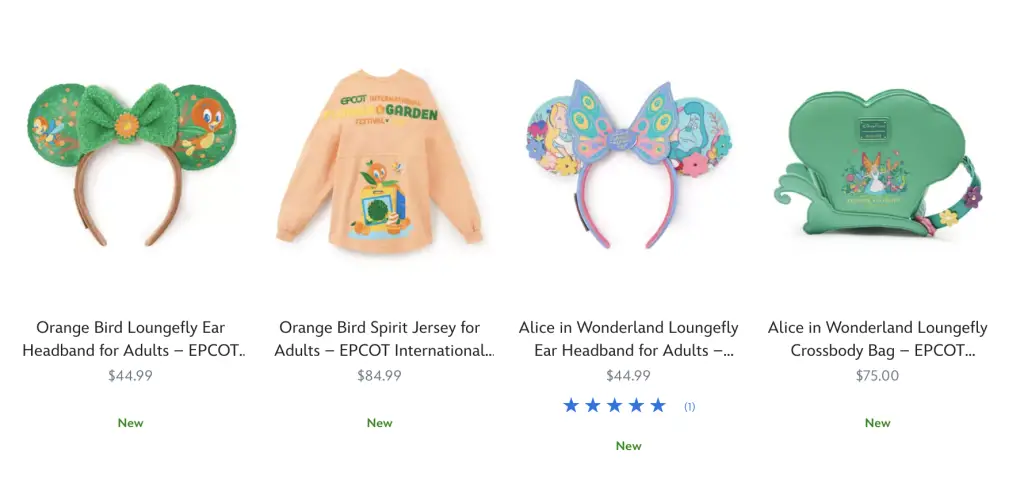The image size is (1024, 484).
Task: Open the butterfly bow Alice headband image
Action: coord(628,164)
